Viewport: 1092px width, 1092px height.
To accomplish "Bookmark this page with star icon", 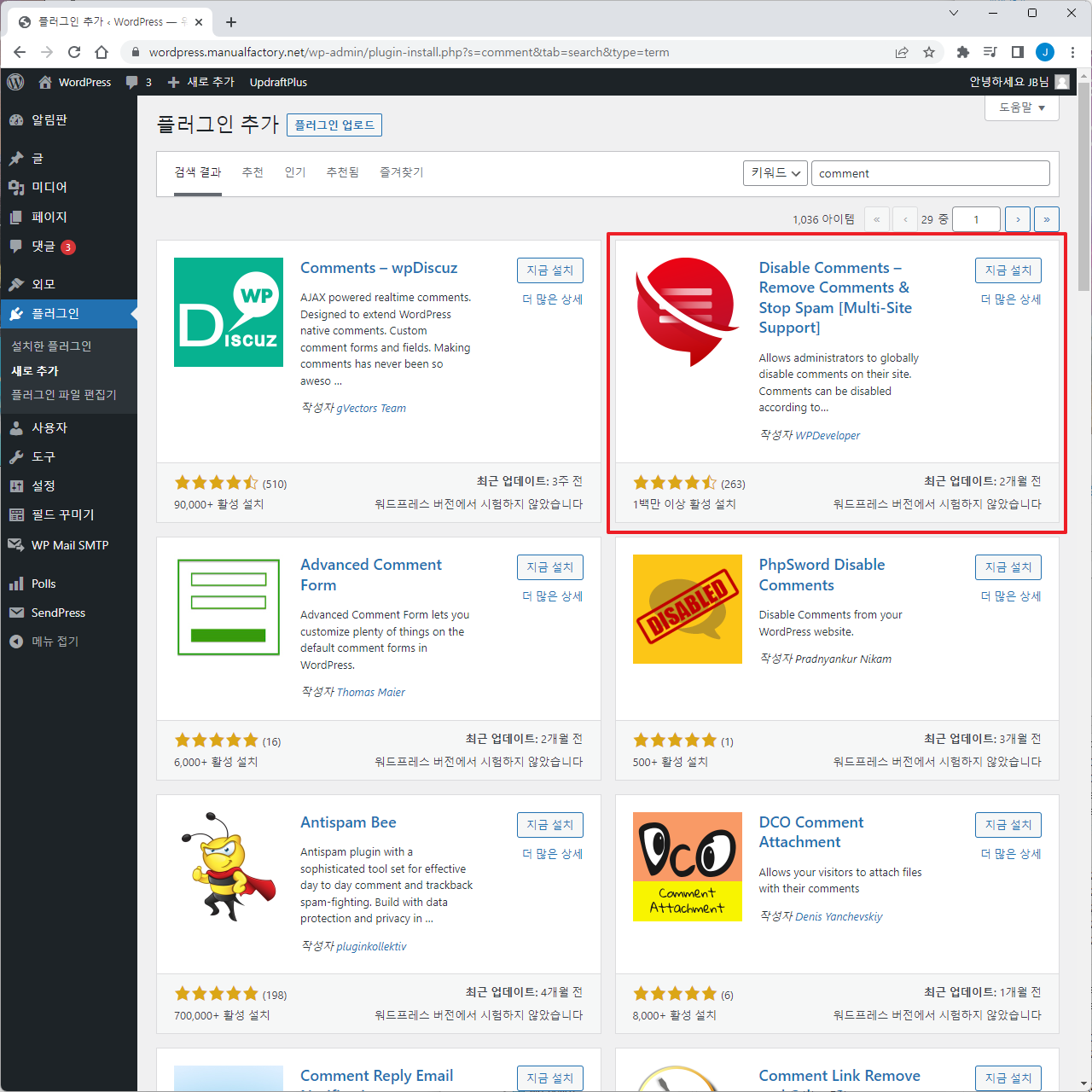I will pos(929,52).
